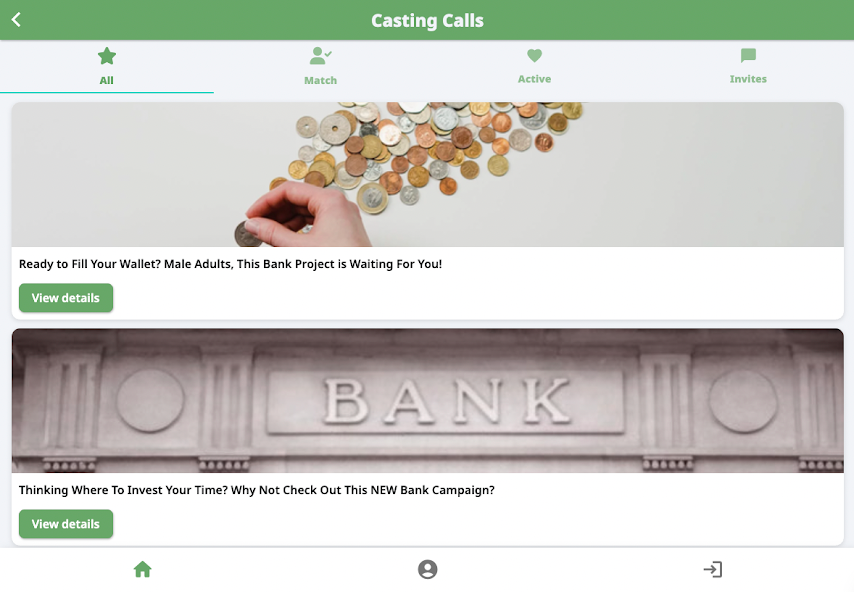Image resolution: width=854 pixels, height=592 pixels.
Task: Open the profile account icon
Action: point(428,569)
